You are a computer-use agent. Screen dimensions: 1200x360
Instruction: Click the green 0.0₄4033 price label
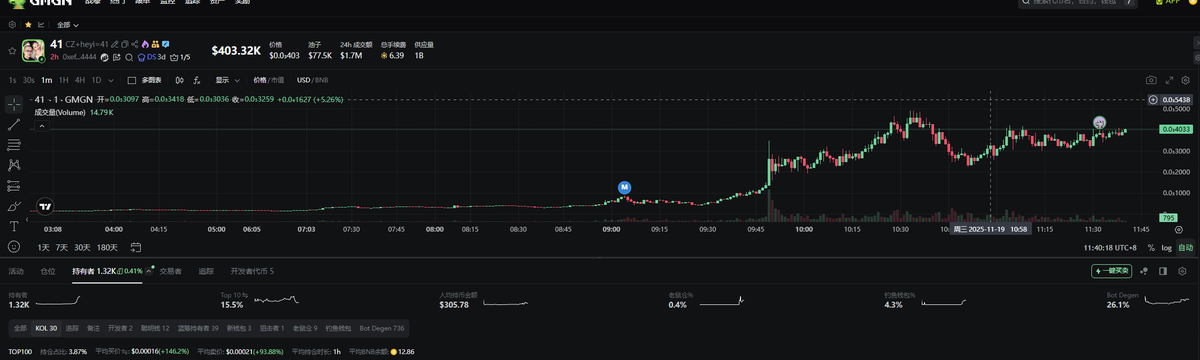pyautogui.click(x=1176, y=129)
